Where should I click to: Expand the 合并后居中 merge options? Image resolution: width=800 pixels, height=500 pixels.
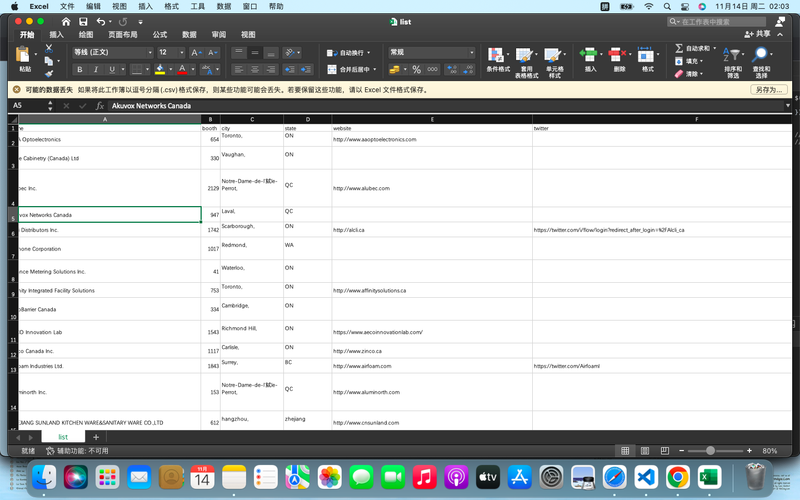375,69
